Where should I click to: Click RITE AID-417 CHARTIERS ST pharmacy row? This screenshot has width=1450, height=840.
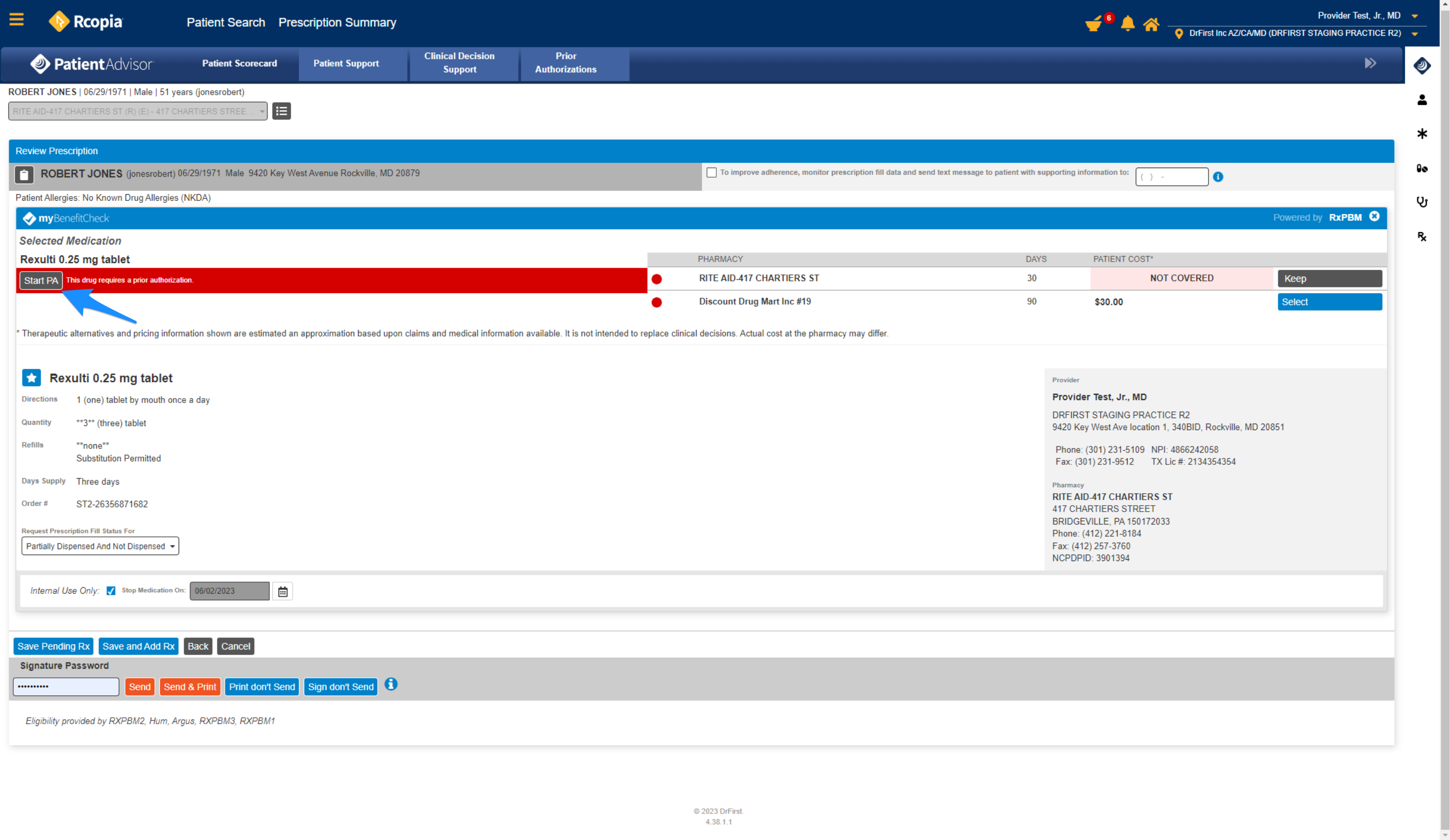[x=758, y=278]
